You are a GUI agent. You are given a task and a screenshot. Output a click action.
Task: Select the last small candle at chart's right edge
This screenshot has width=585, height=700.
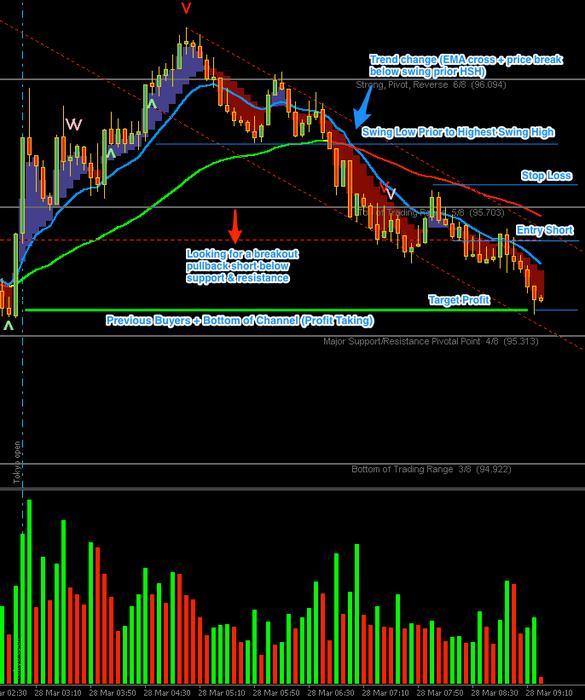pos(541,299)
